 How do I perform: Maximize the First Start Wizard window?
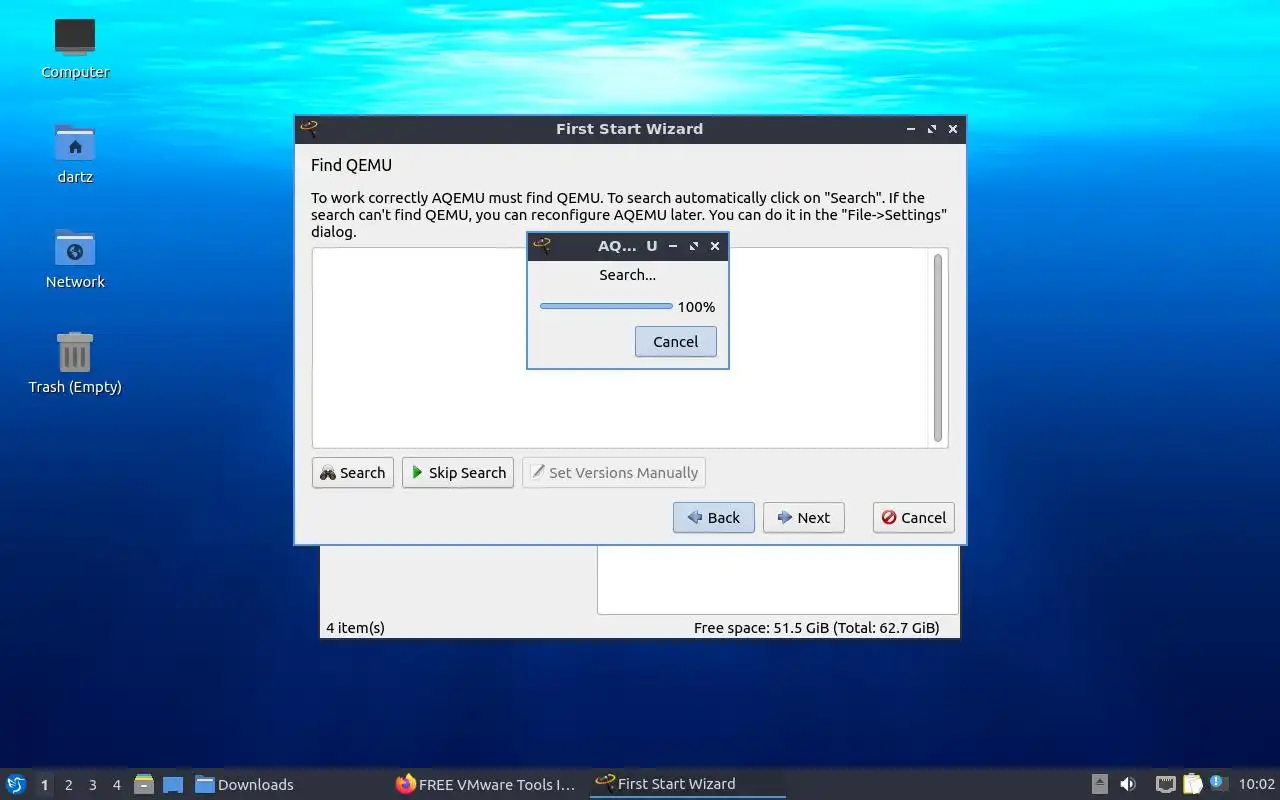(932, 129)
